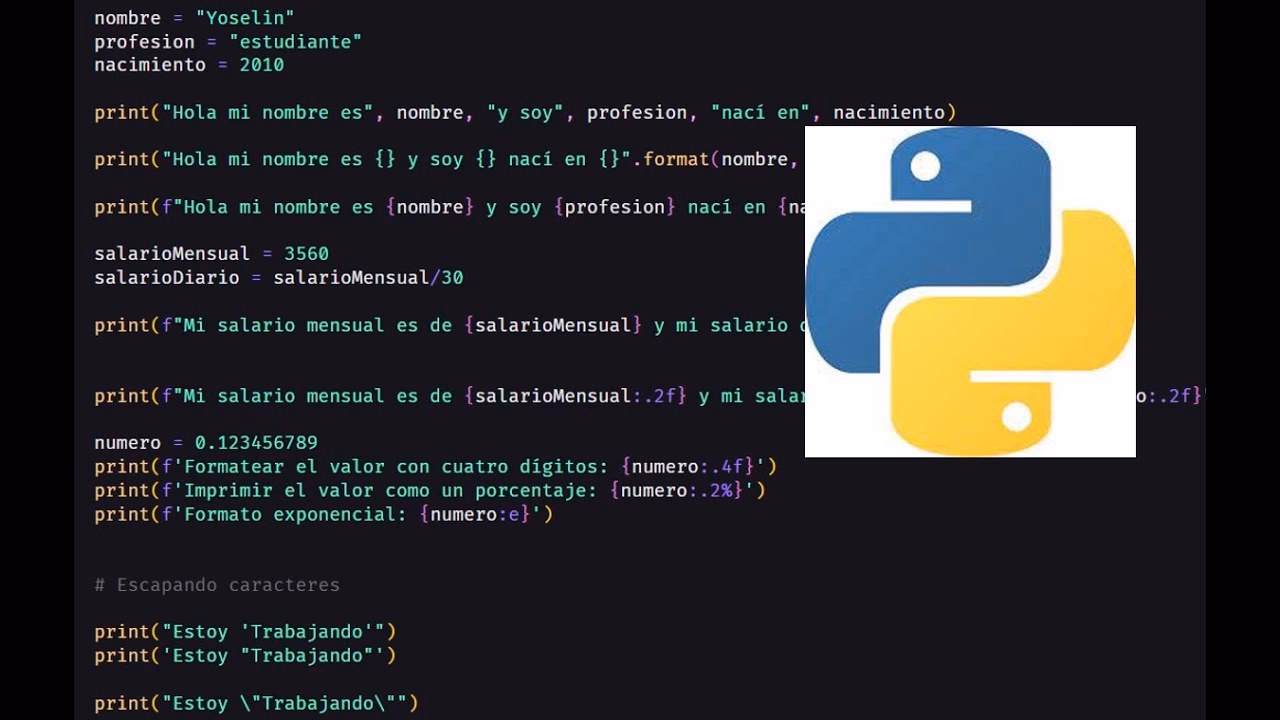Select the salarioMensual/30 division expression

click(x=368, y=277)
